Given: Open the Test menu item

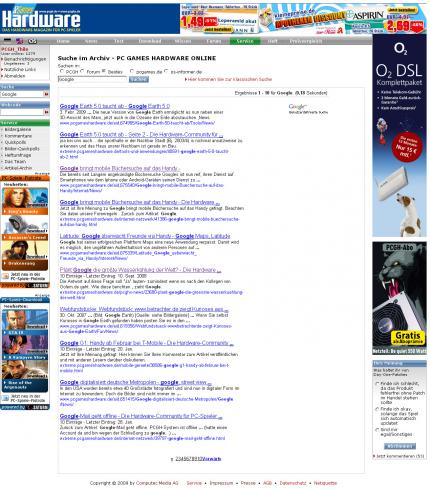Looking at the screenshot, I should 119,41.
